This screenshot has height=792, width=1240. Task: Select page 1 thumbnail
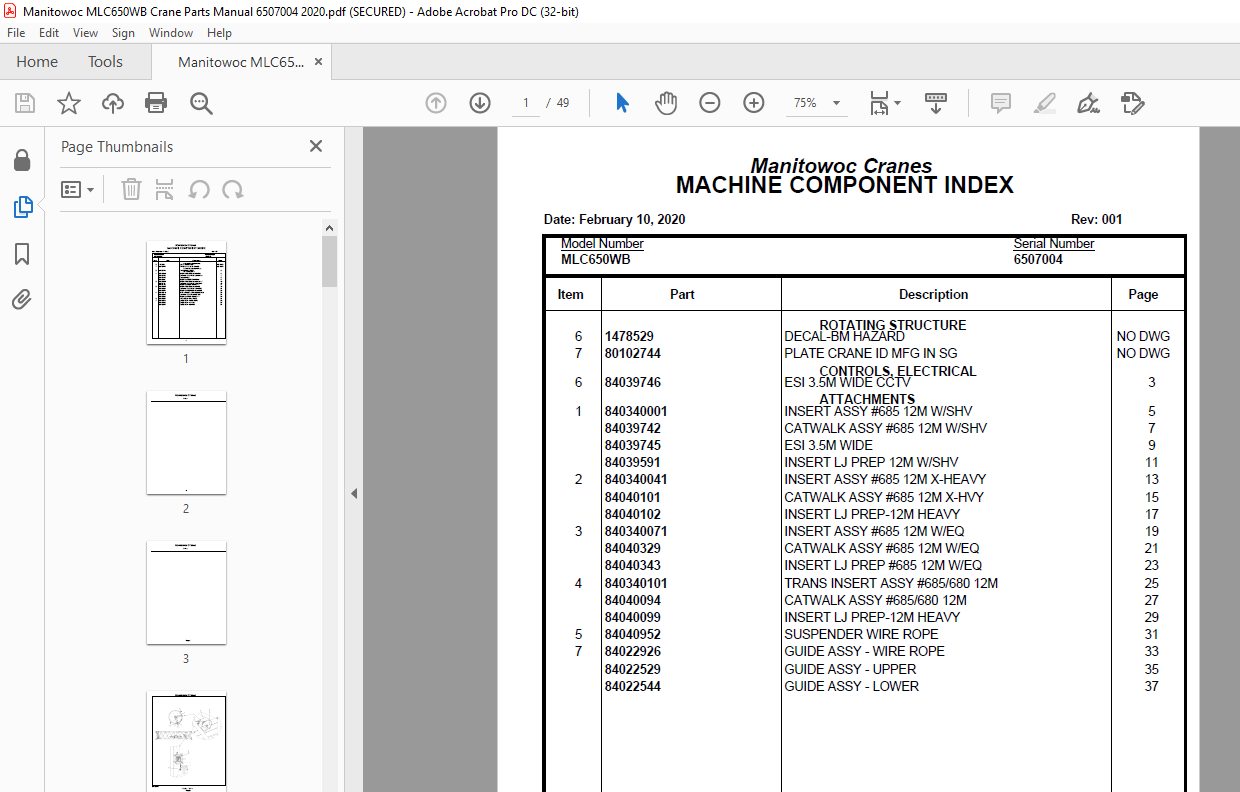tap(186, 292)
